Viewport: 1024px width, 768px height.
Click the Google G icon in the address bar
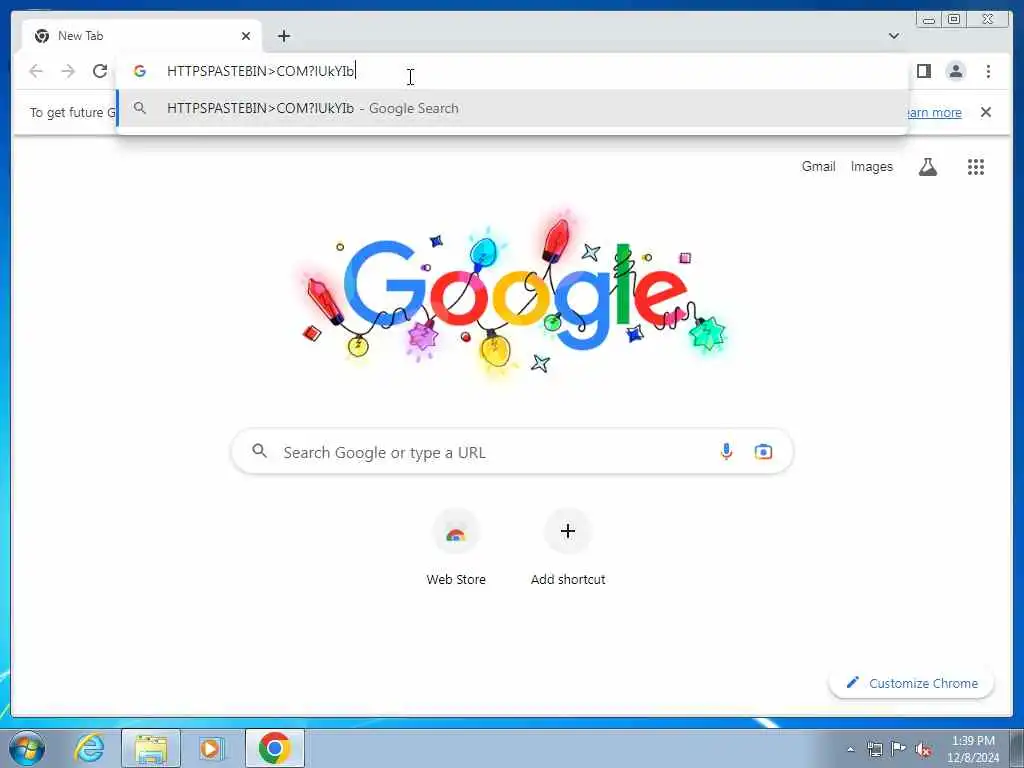click(140, 71)
